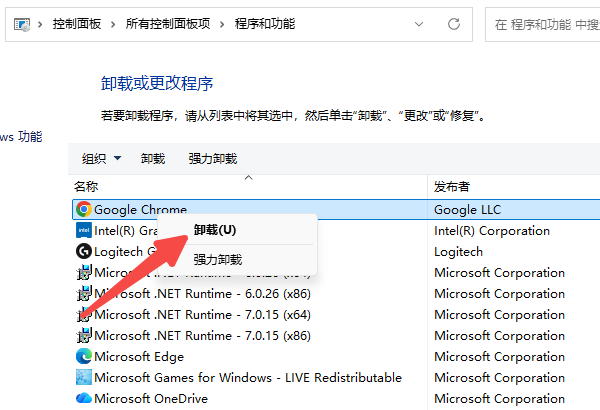Refresh the programs list

click(x=454, y=24)
